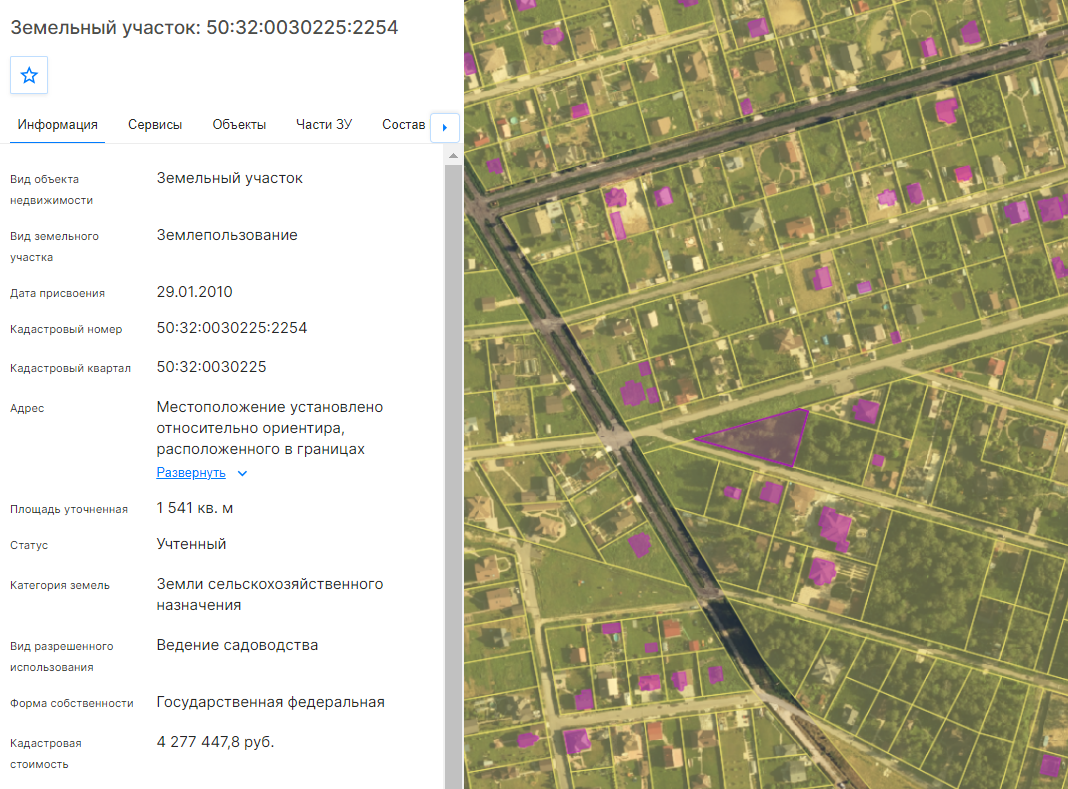Add parcel to favorites with star icon
This screenshot has width=1068, height=789.
(29, 75)
